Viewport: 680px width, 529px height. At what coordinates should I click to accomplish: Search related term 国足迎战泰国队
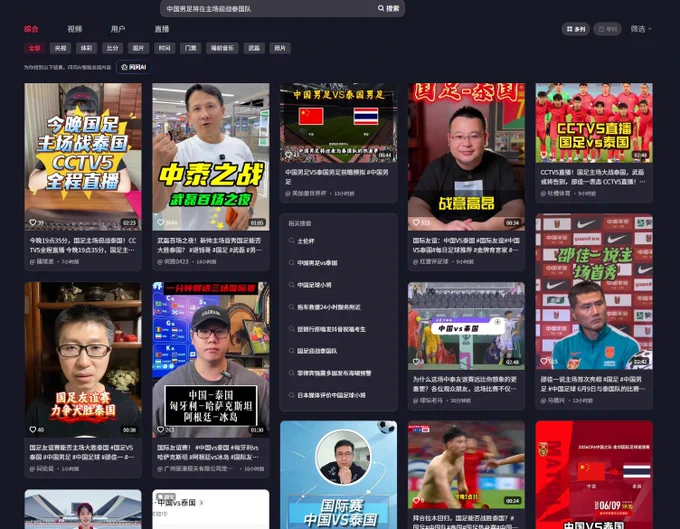point(317,351)
